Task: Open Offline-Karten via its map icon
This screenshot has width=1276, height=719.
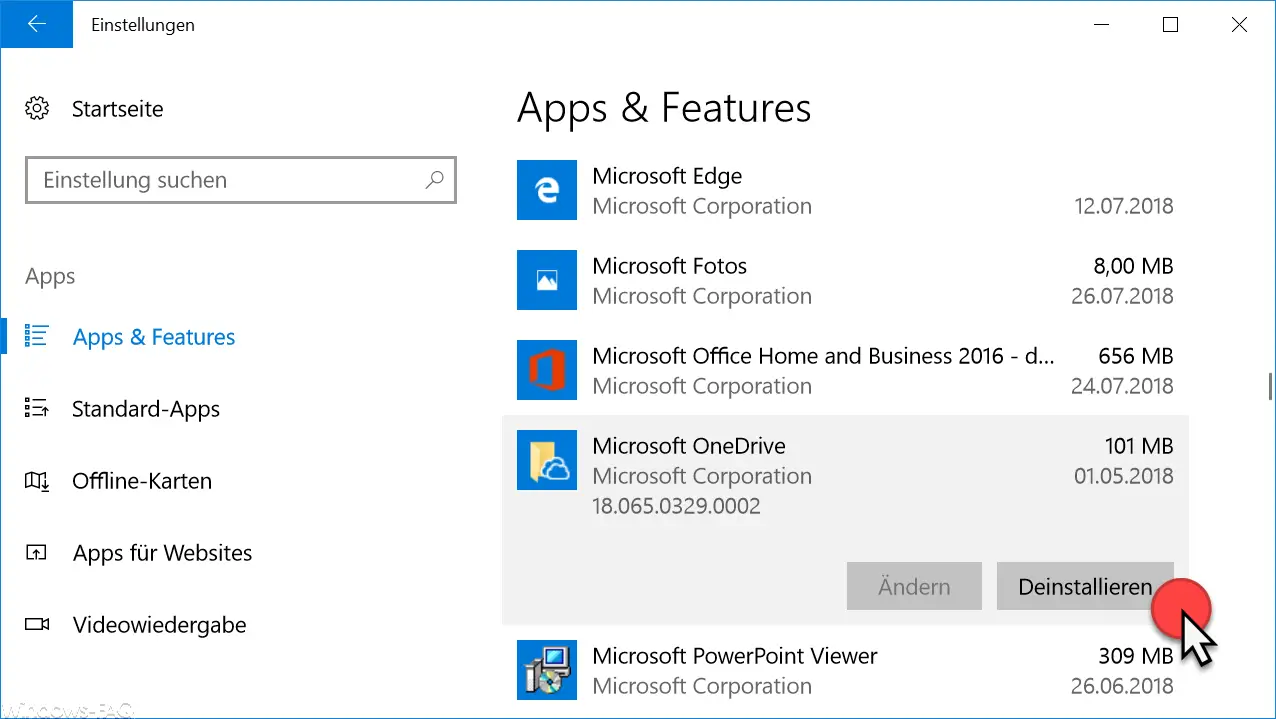Action: (x=37, y=481)
